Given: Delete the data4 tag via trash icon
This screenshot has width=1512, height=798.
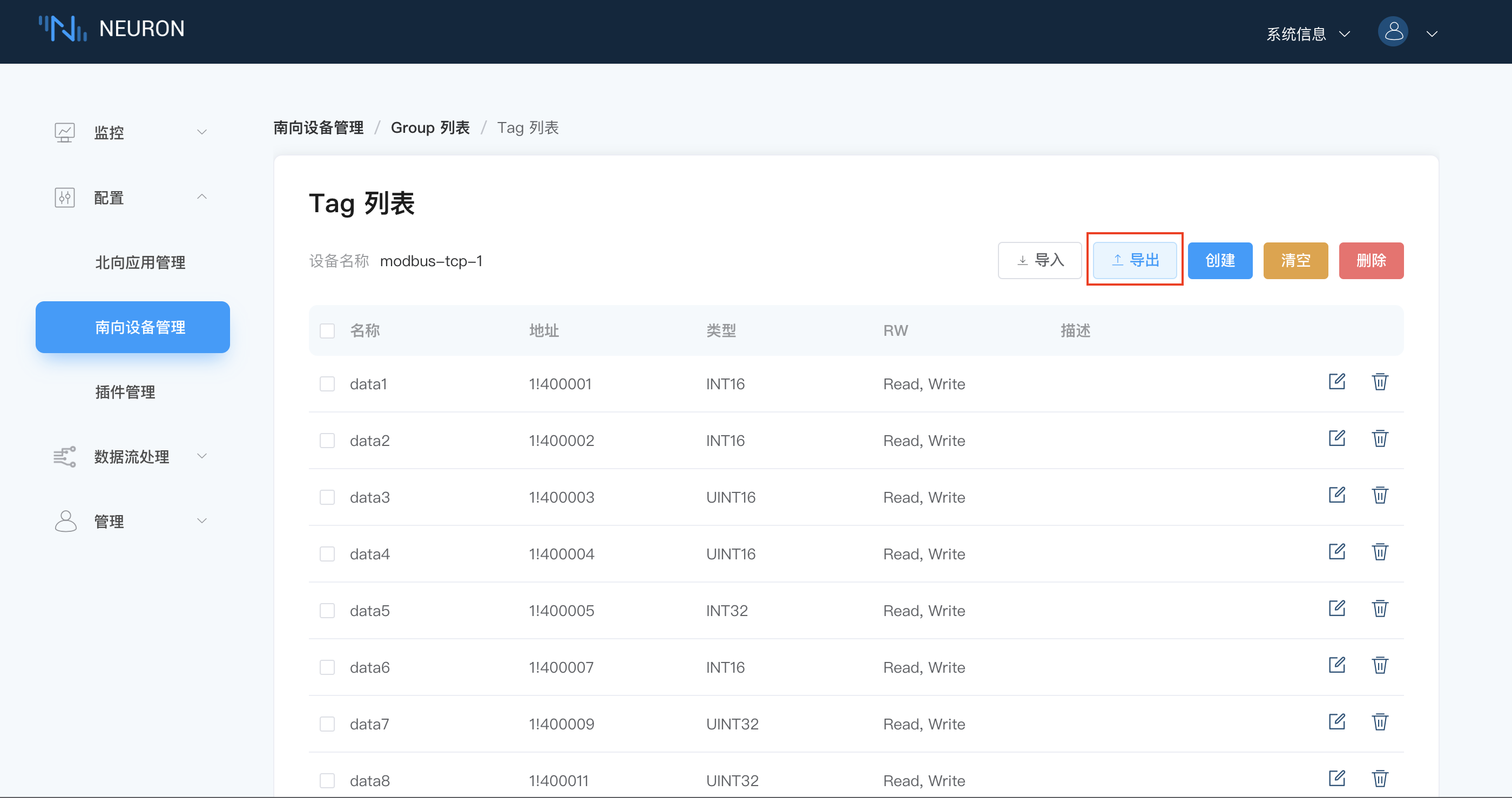Looking at the screenshot, I should (x=1380, y=552).
